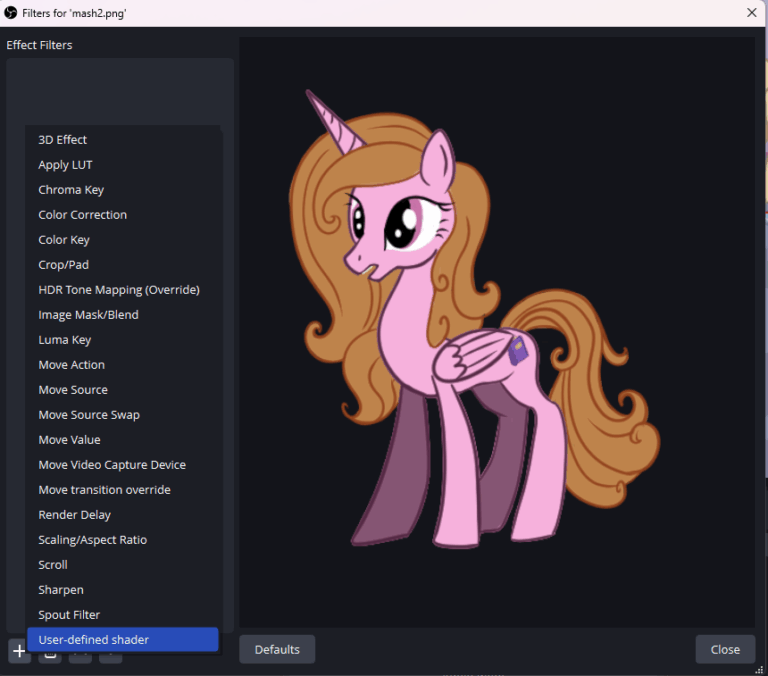This screenshot has height=676, width=768.
Task: Pick the Color Key filter option
Action: tap(64, 240)
